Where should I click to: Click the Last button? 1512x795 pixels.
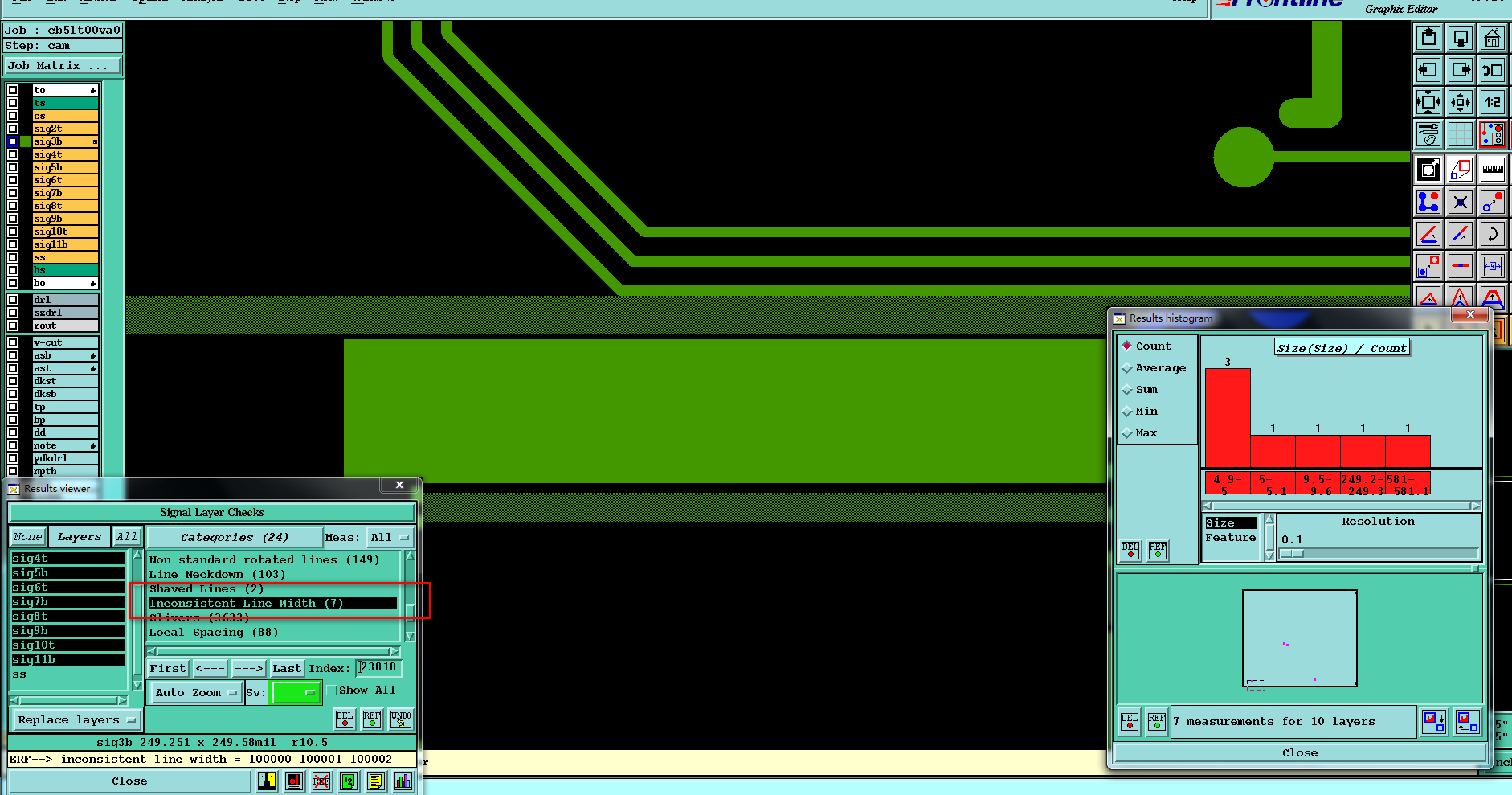tap(287, 668)
